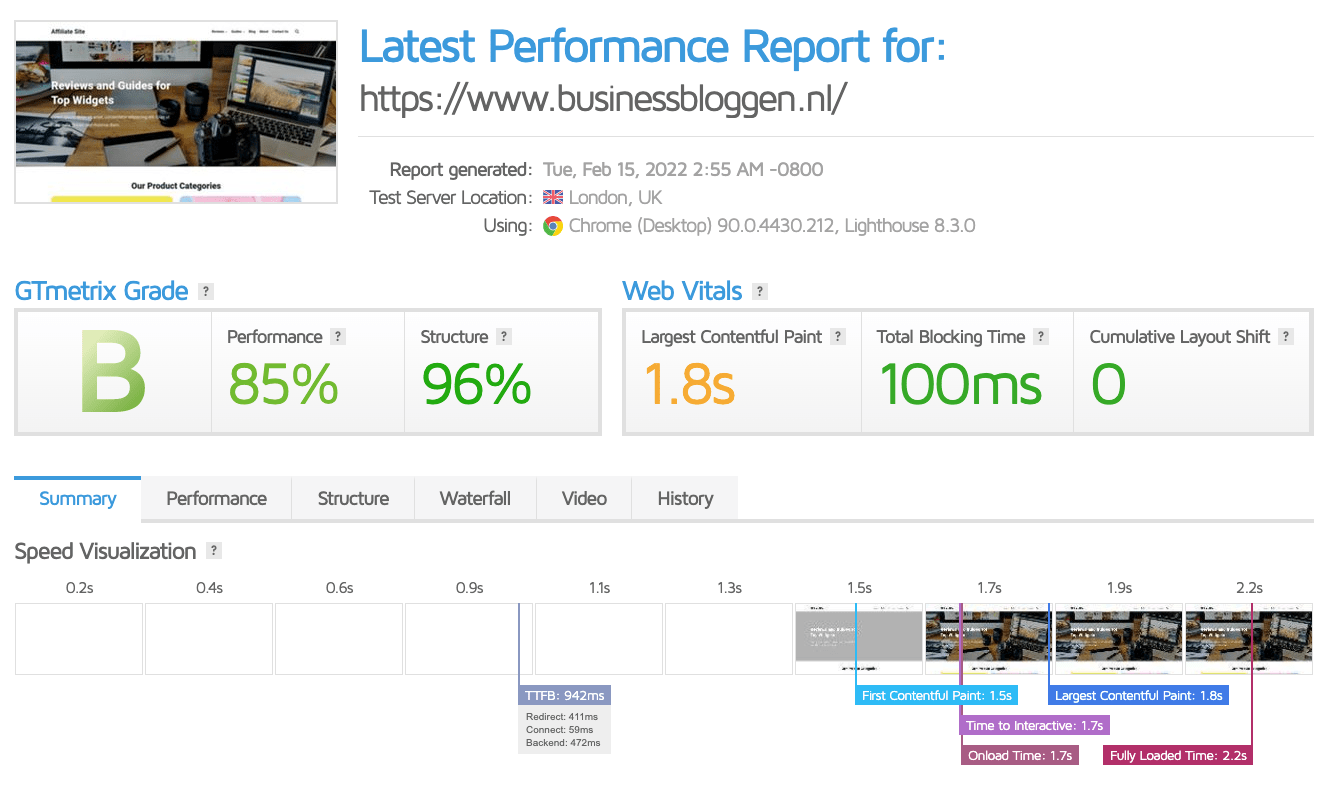Open the Performance score help icon
This screenshot has height=787, width=1329.
(x=338, y=337)
